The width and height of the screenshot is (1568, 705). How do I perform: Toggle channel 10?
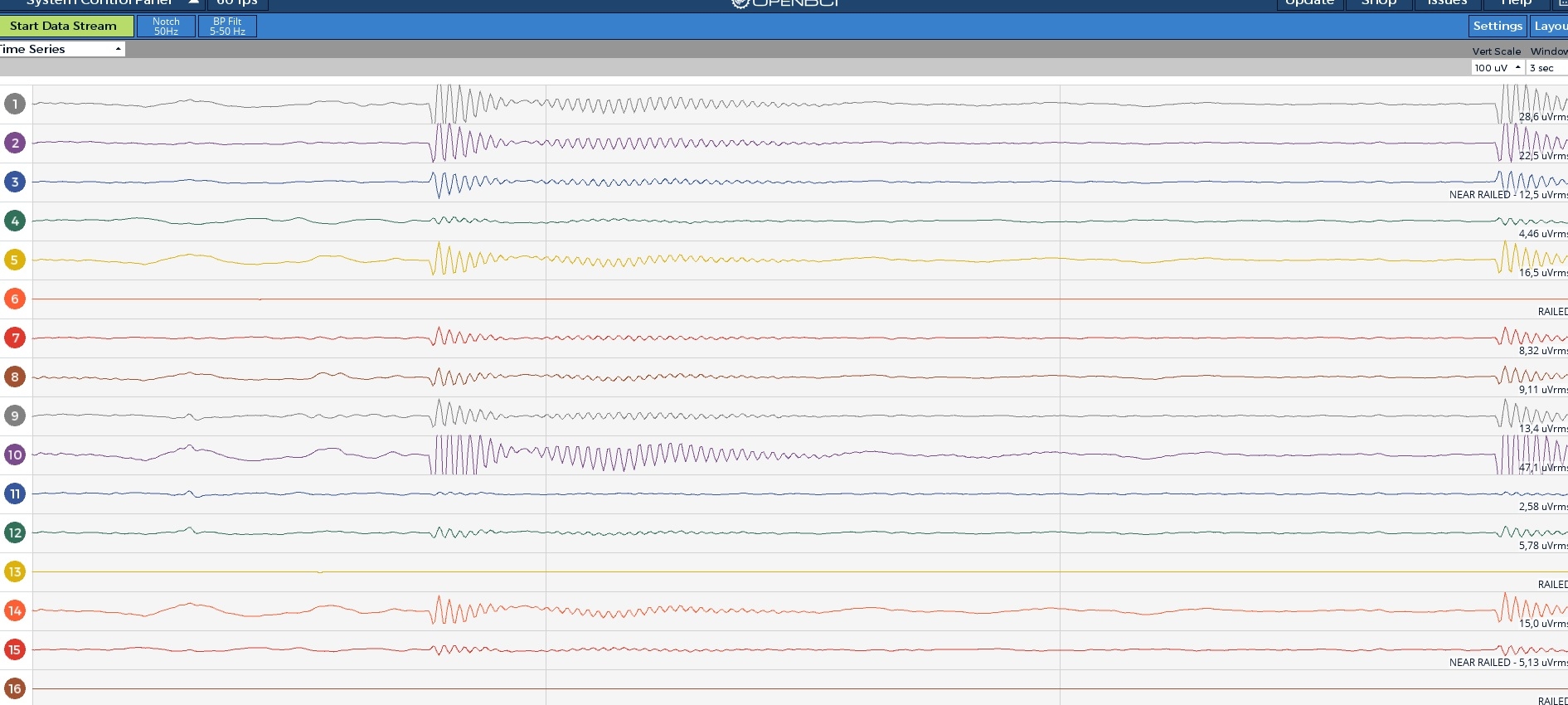tap(14, 455)
